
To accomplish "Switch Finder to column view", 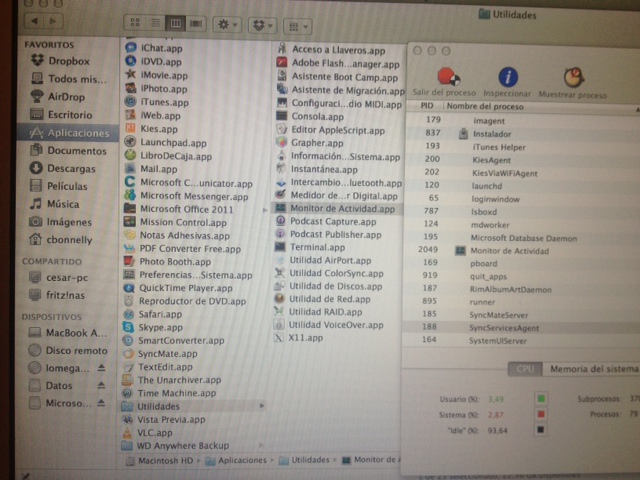I will pos(176,23).
